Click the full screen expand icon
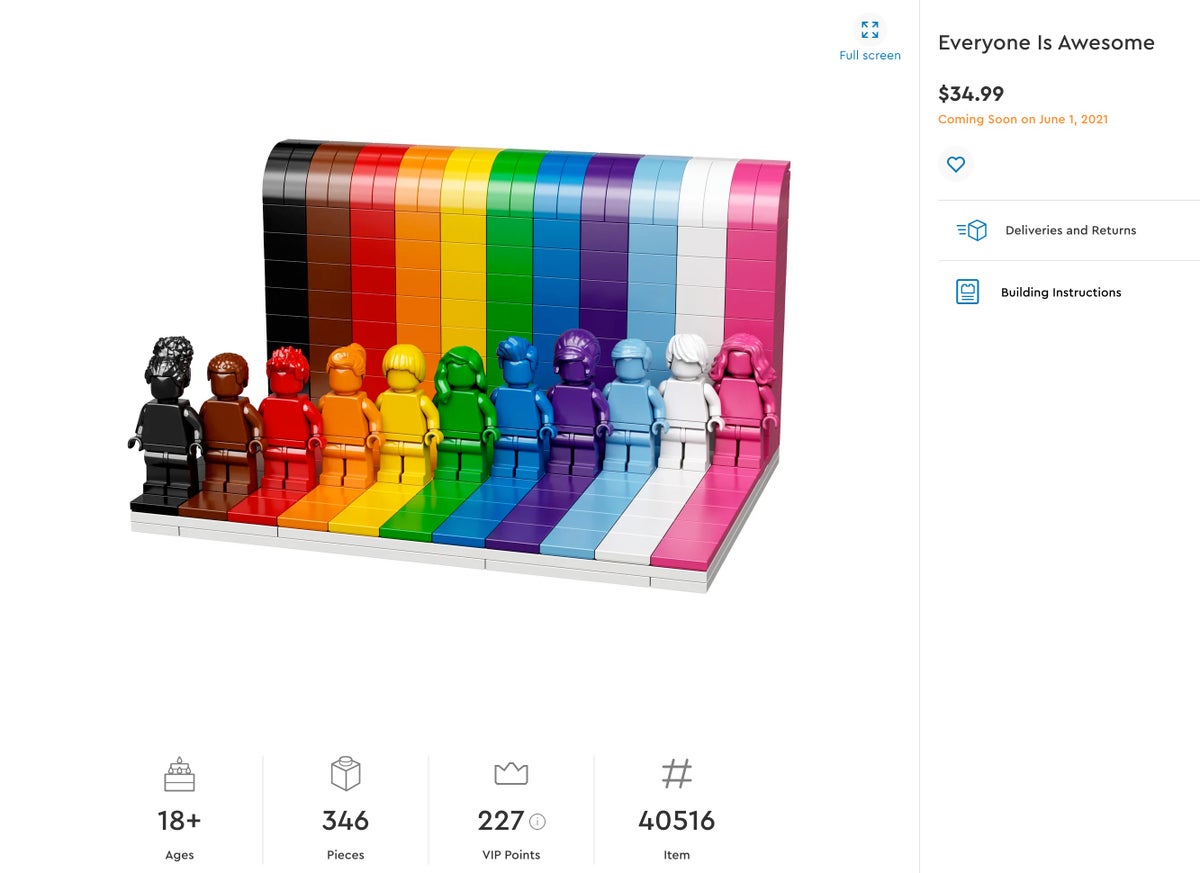 (869, 29)
